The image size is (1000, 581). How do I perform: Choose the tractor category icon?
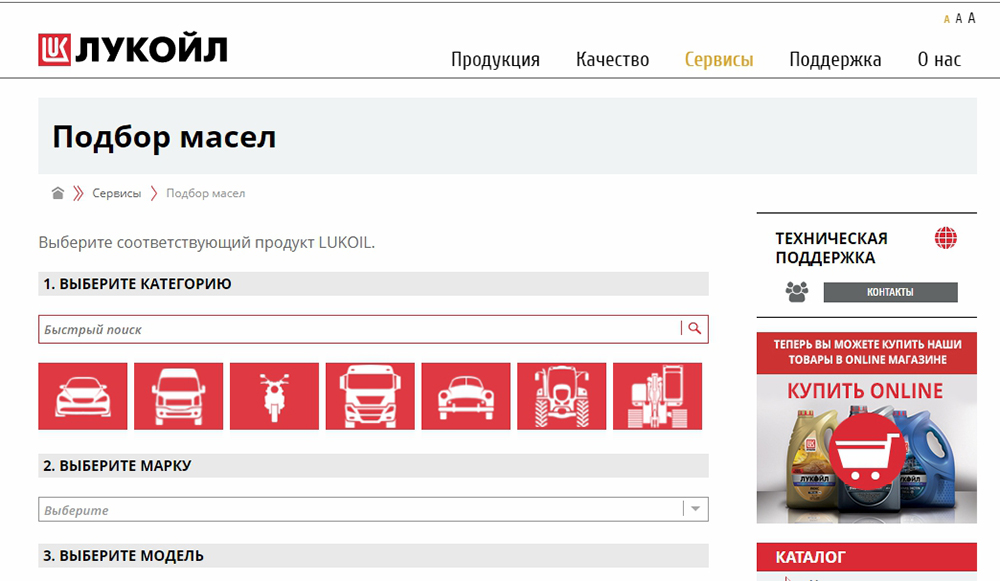pos(562,396)
